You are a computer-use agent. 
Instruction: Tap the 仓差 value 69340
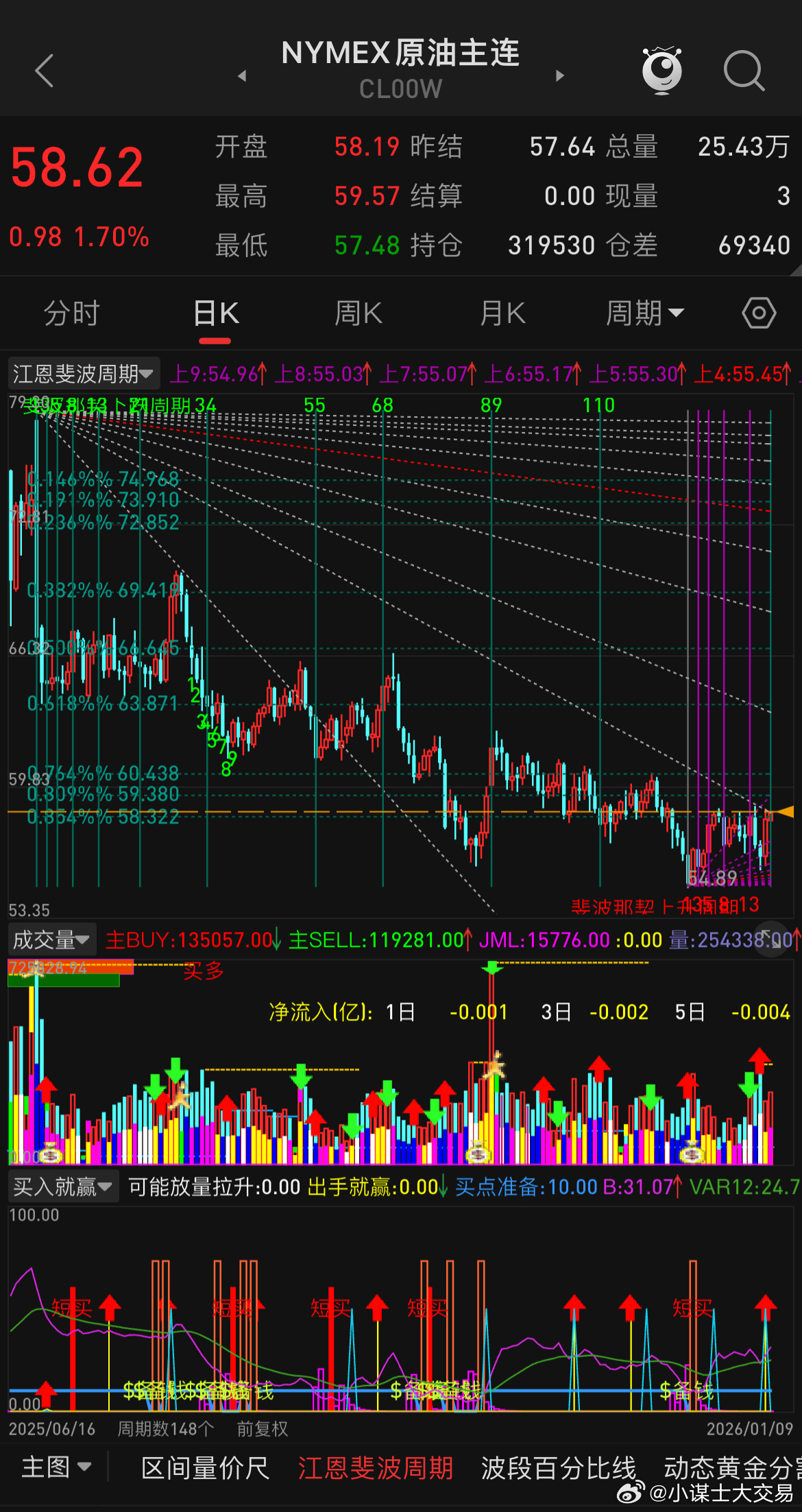pos(754,245)
